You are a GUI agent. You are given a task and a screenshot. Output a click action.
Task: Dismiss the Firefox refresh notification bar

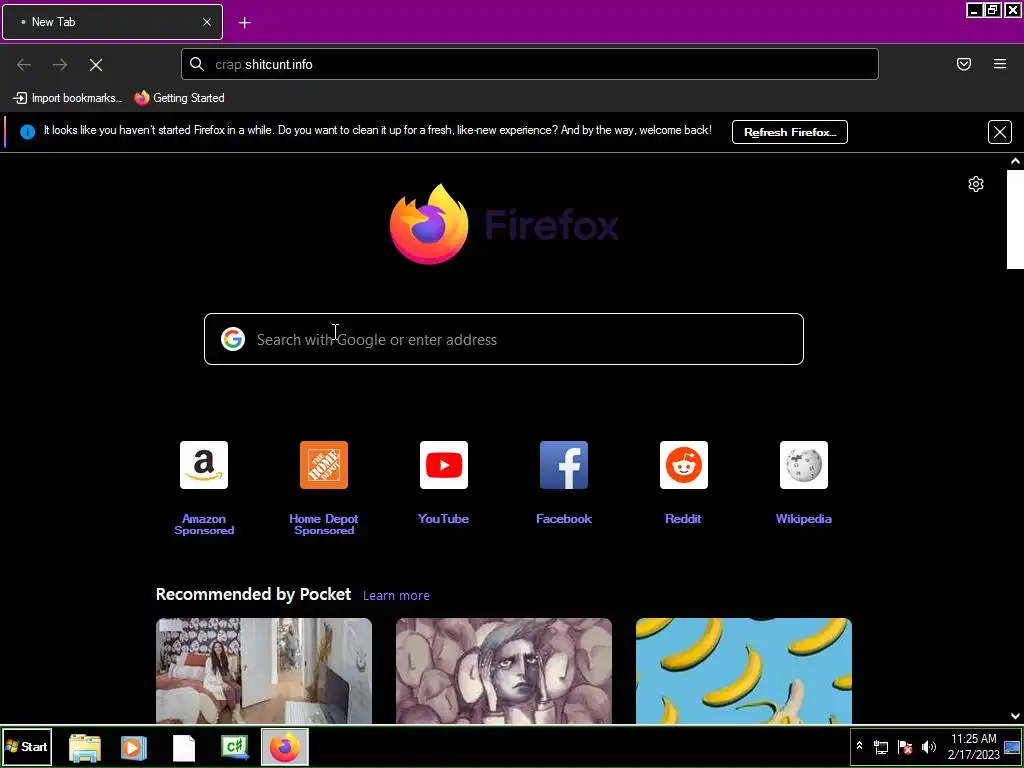tap(999, 132)
